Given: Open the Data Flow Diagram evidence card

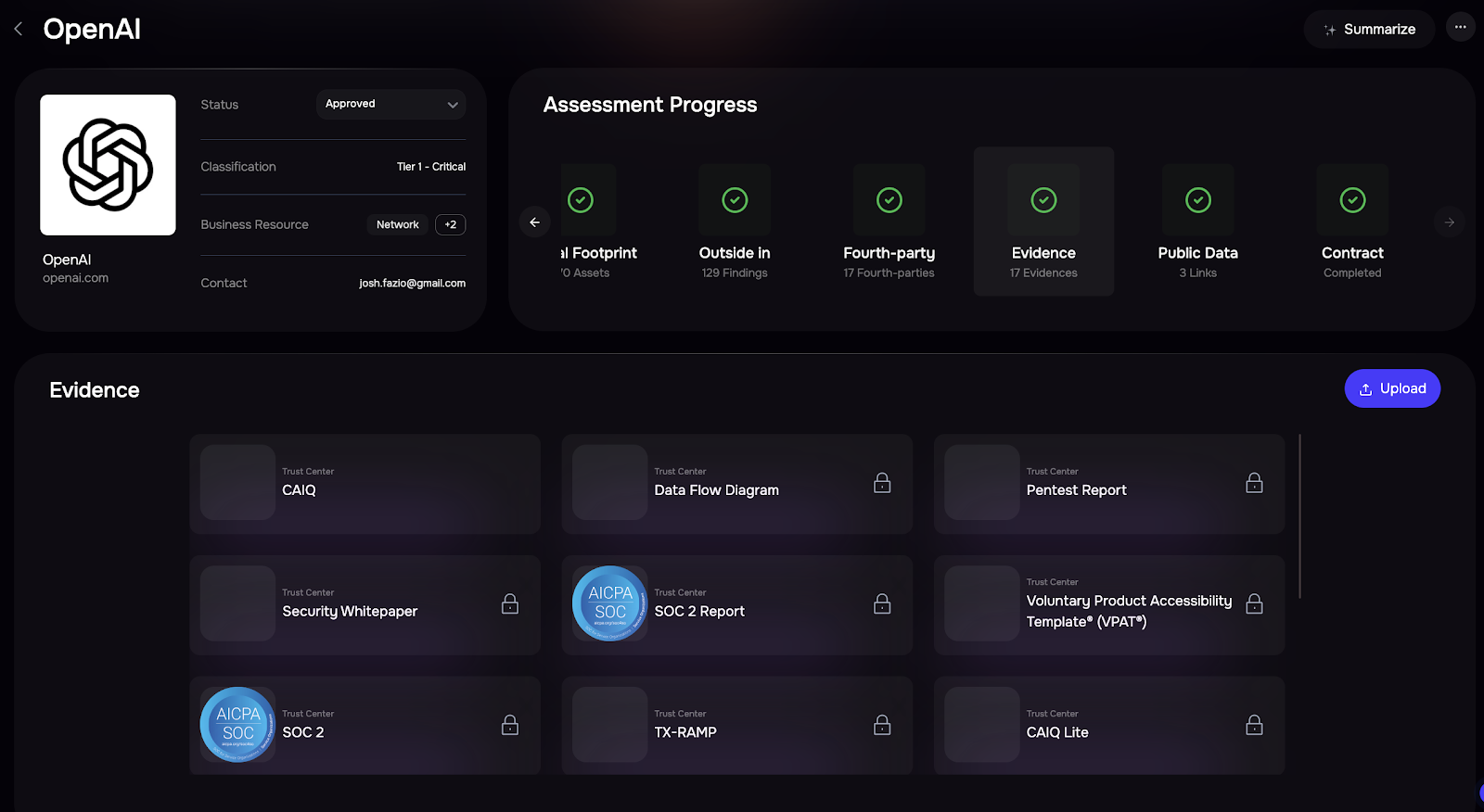Looking at the screenshot, I should (737, 483).
